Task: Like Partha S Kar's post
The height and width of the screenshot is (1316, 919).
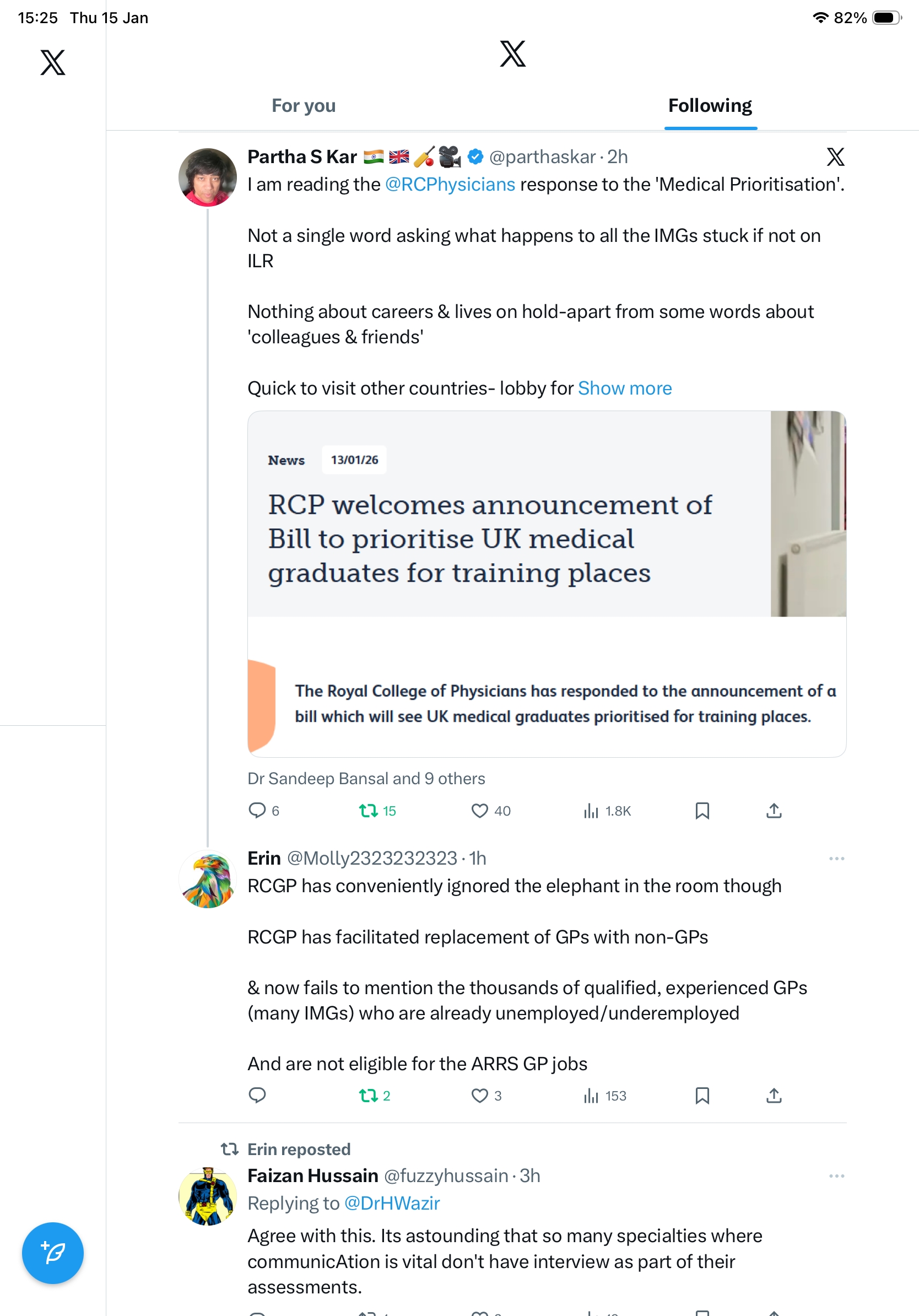Action: pos(479,811)
